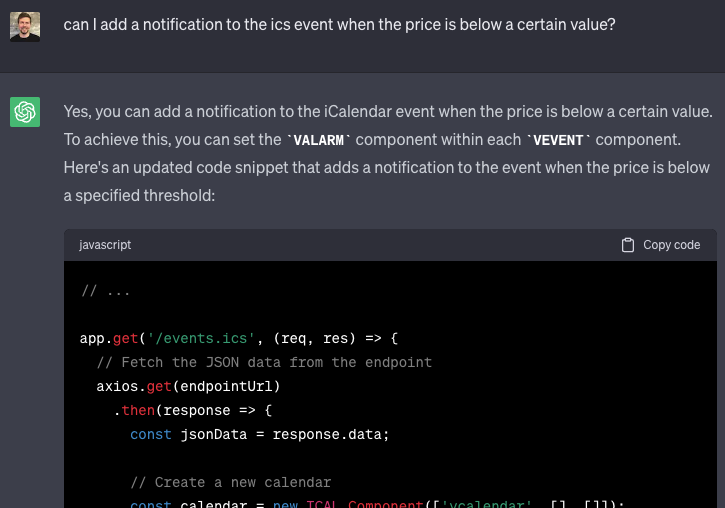Click the VALARM inline code term
Image resolution: width=725 pixels, height=508 pixels.
pos(323,140)
